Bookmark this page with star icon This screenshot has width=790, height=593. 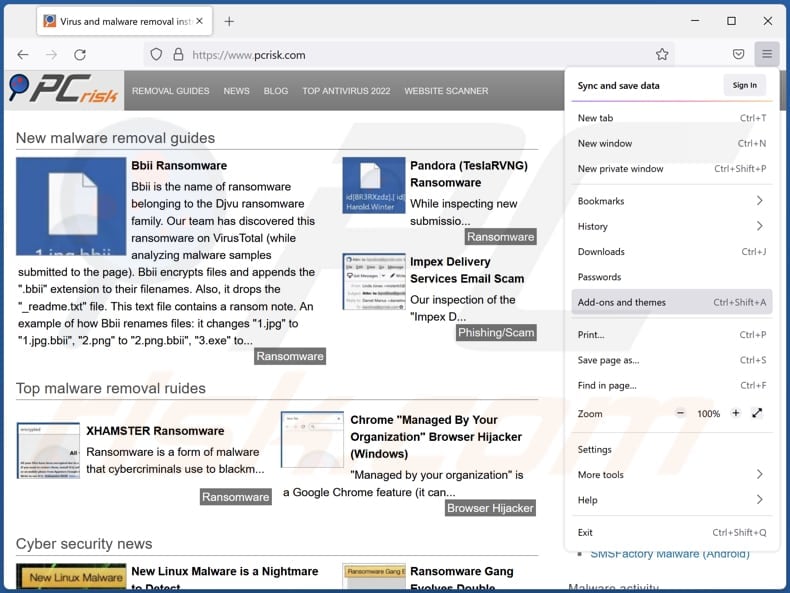[x=661, y=55]
